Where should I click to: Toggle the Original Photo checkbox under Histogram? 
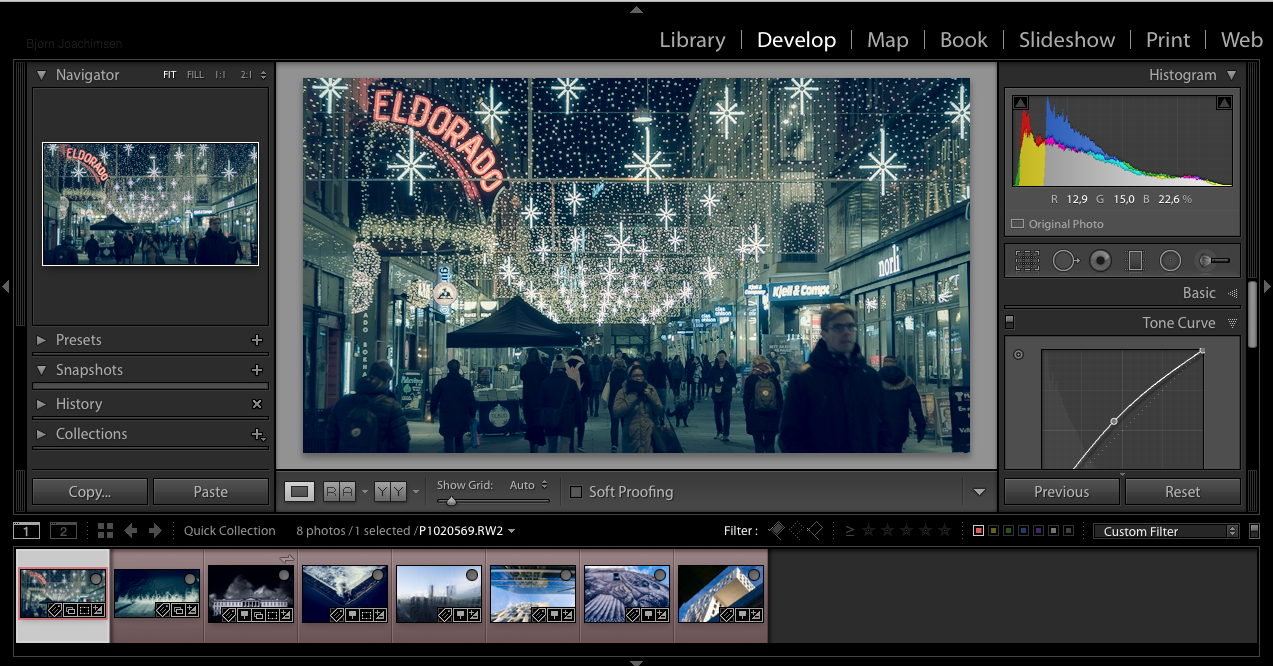1016,224
